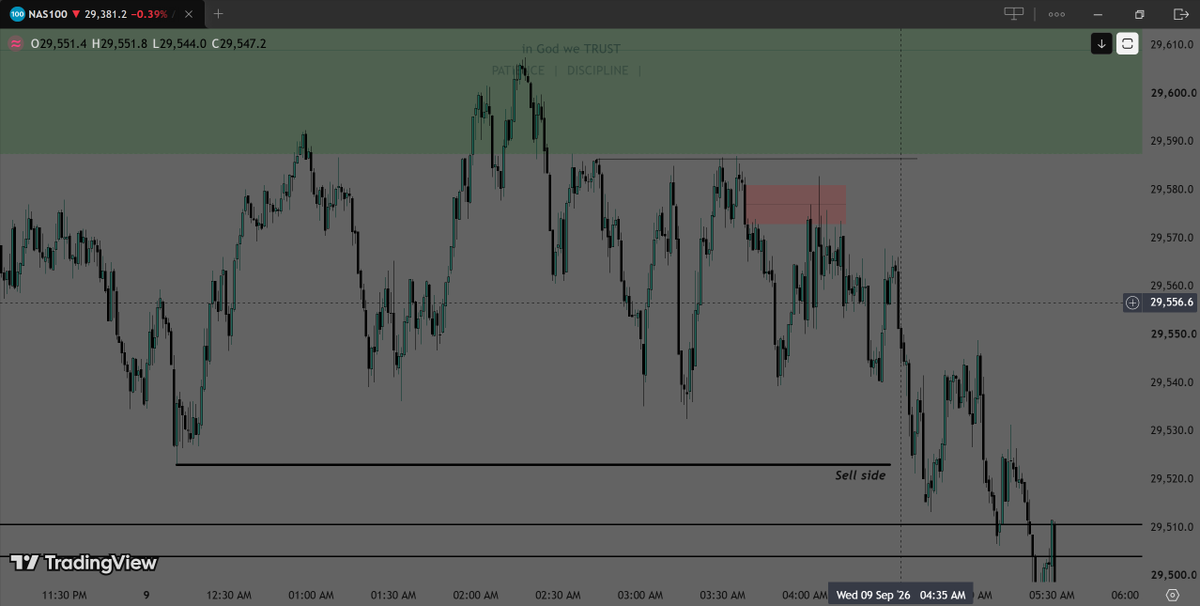The width and height of the screenshot is (1200, 606).
Task: Click the TradingView logo
Action: [x=84, y=563]
